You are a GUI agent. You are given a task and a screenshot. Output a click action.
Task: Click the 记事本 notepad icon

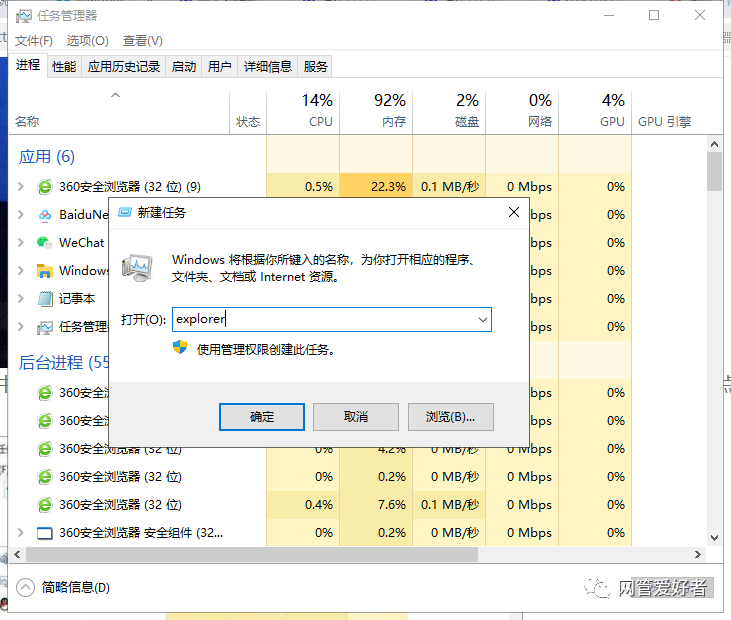click(x=45, y=299)
